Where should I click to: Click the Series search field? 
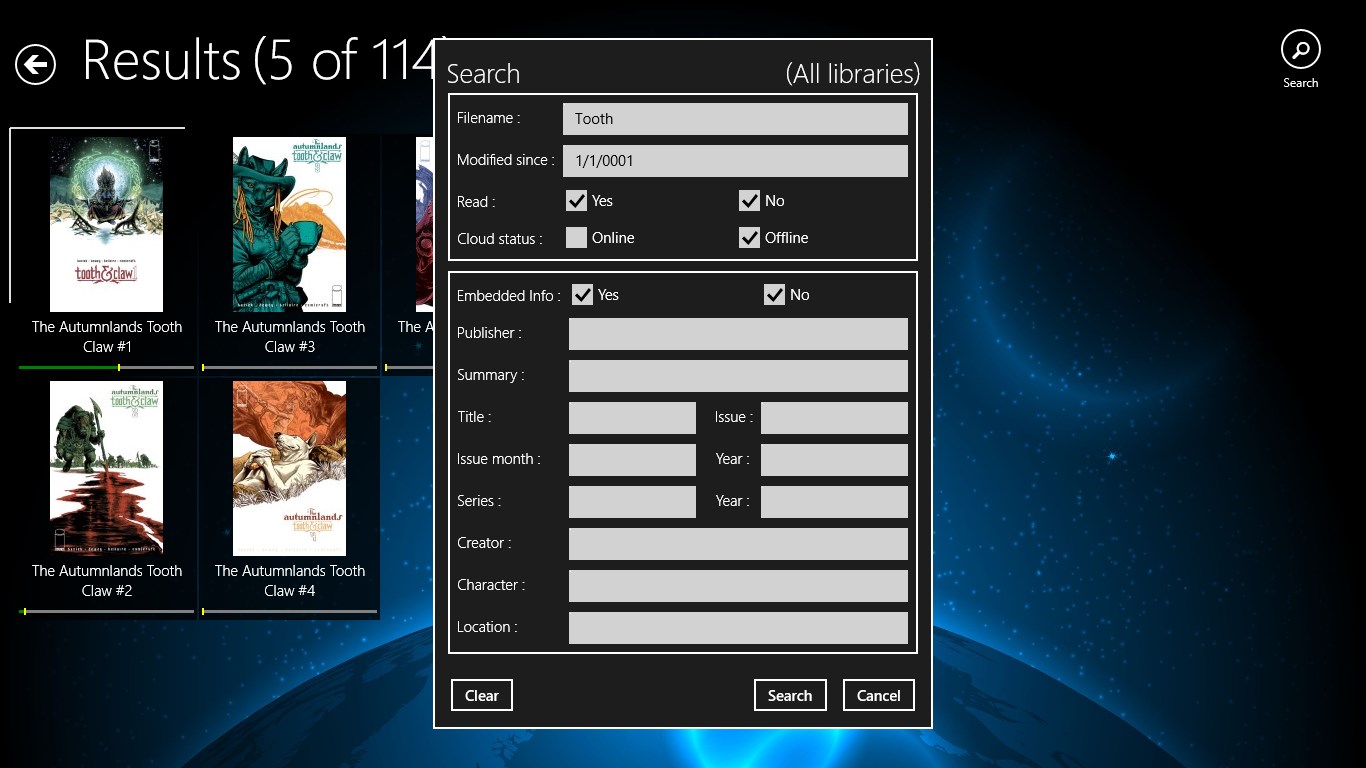coord(632,501)
